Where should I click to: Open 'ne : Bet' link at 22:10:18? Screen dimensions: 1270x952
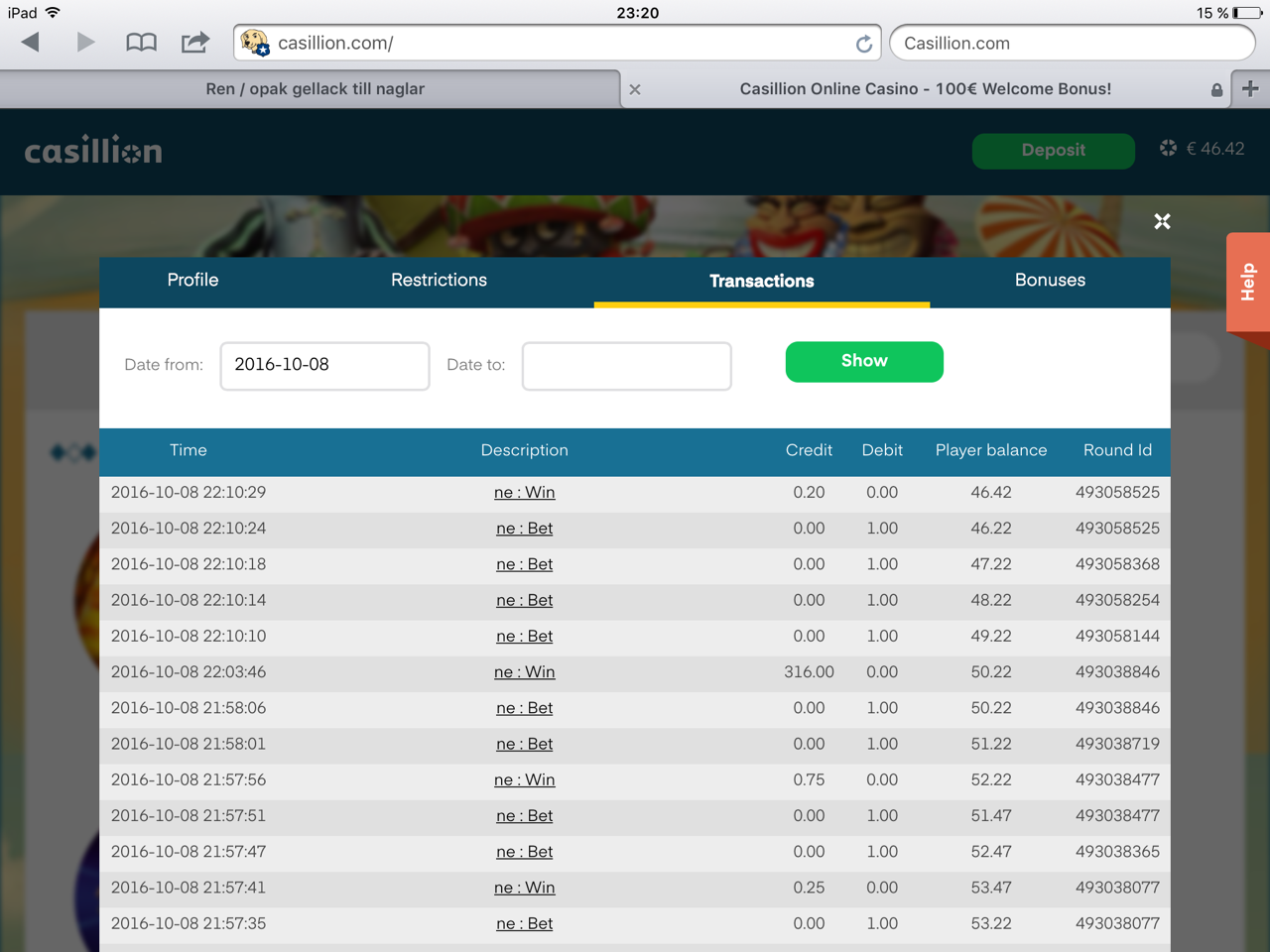click(x=525, y=564)
